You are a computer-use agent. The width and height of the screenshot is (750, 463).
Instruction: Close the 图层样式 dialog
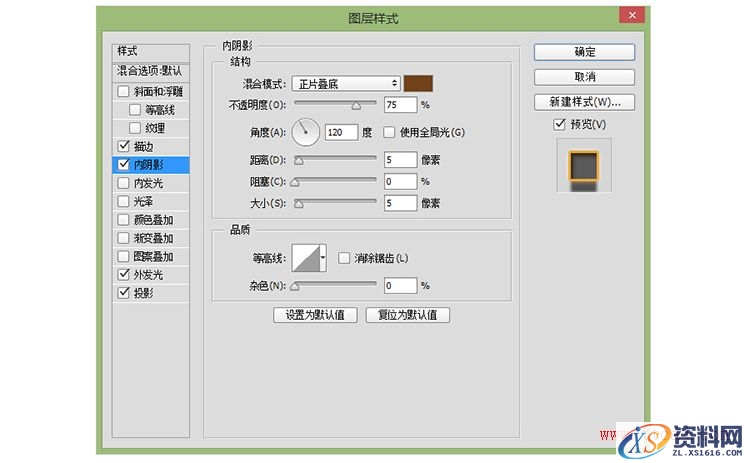click(632, 15)
